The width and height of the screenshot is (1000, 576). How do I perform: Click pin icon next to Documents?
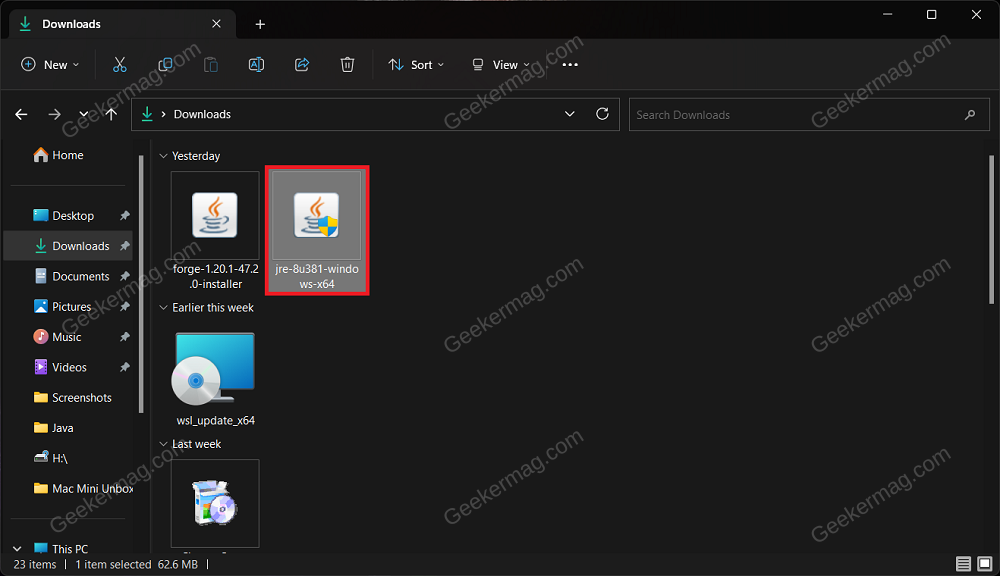tap(124, 276)
